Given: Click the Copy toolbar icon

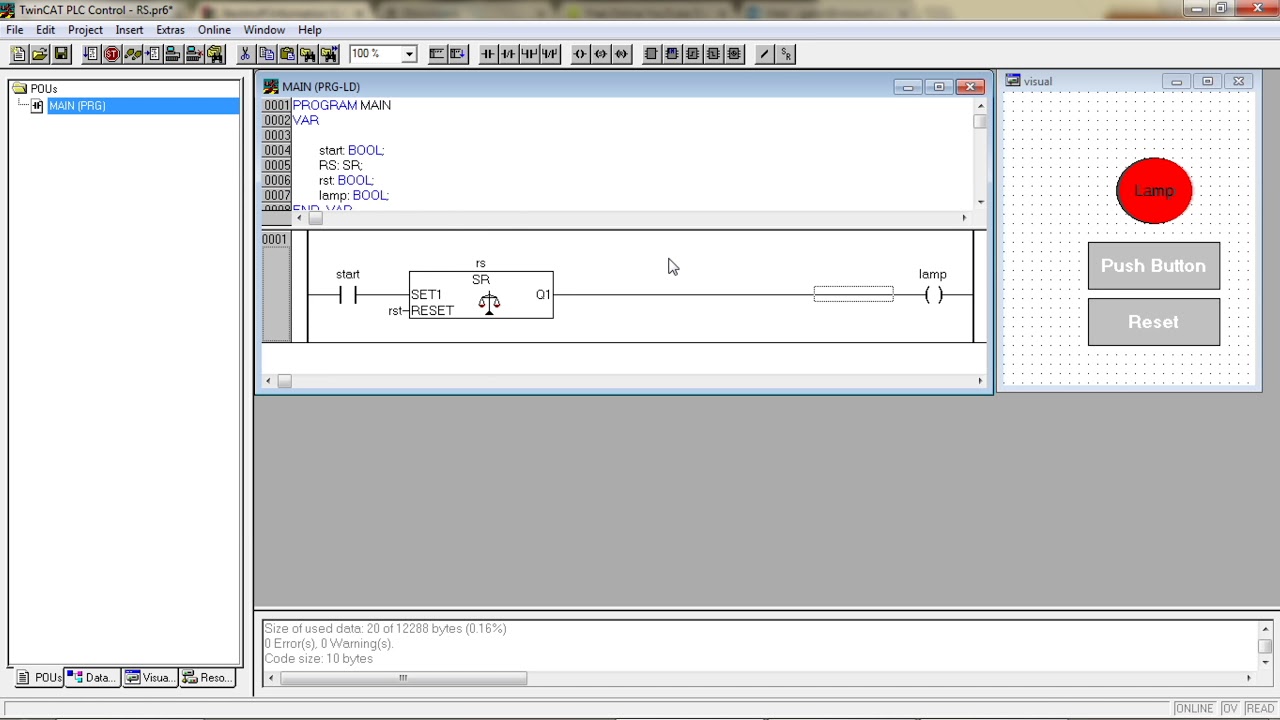Looking at the screenshot, I should [266, 54].
